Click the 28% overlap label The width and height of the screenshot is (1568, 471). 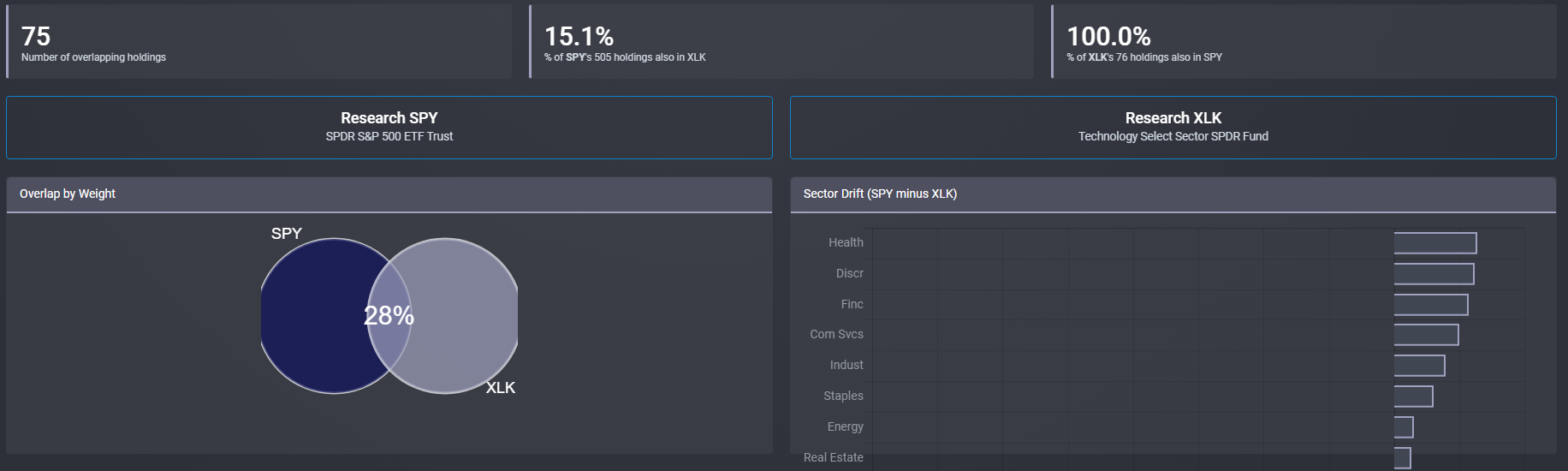[x=389, y=316]
